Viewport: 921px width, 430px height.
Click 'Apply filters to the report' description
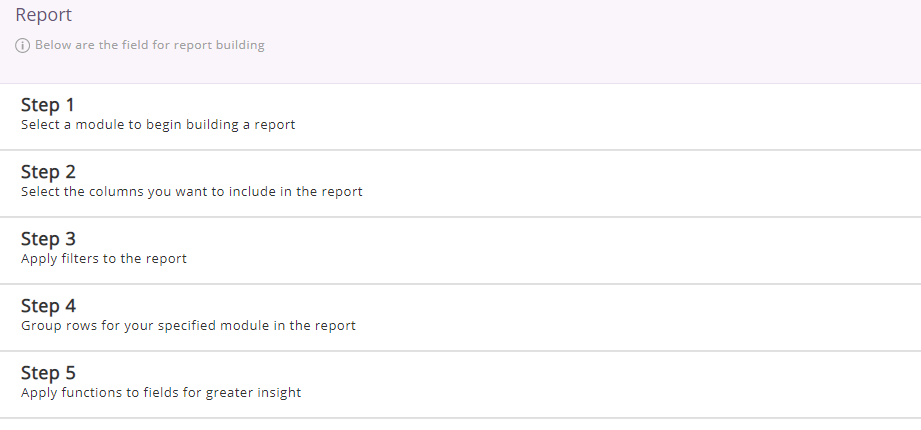pyautogui.click(x=104, y=258)
